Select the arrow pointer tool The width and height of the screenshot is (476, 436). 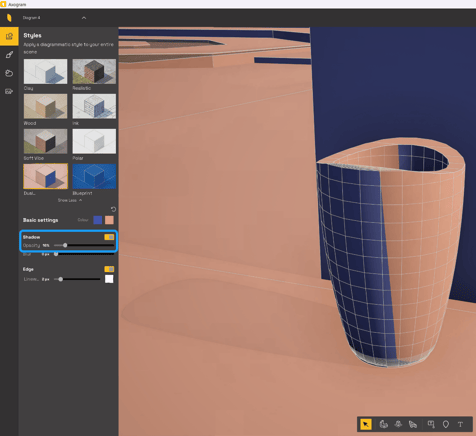point(366,424)
